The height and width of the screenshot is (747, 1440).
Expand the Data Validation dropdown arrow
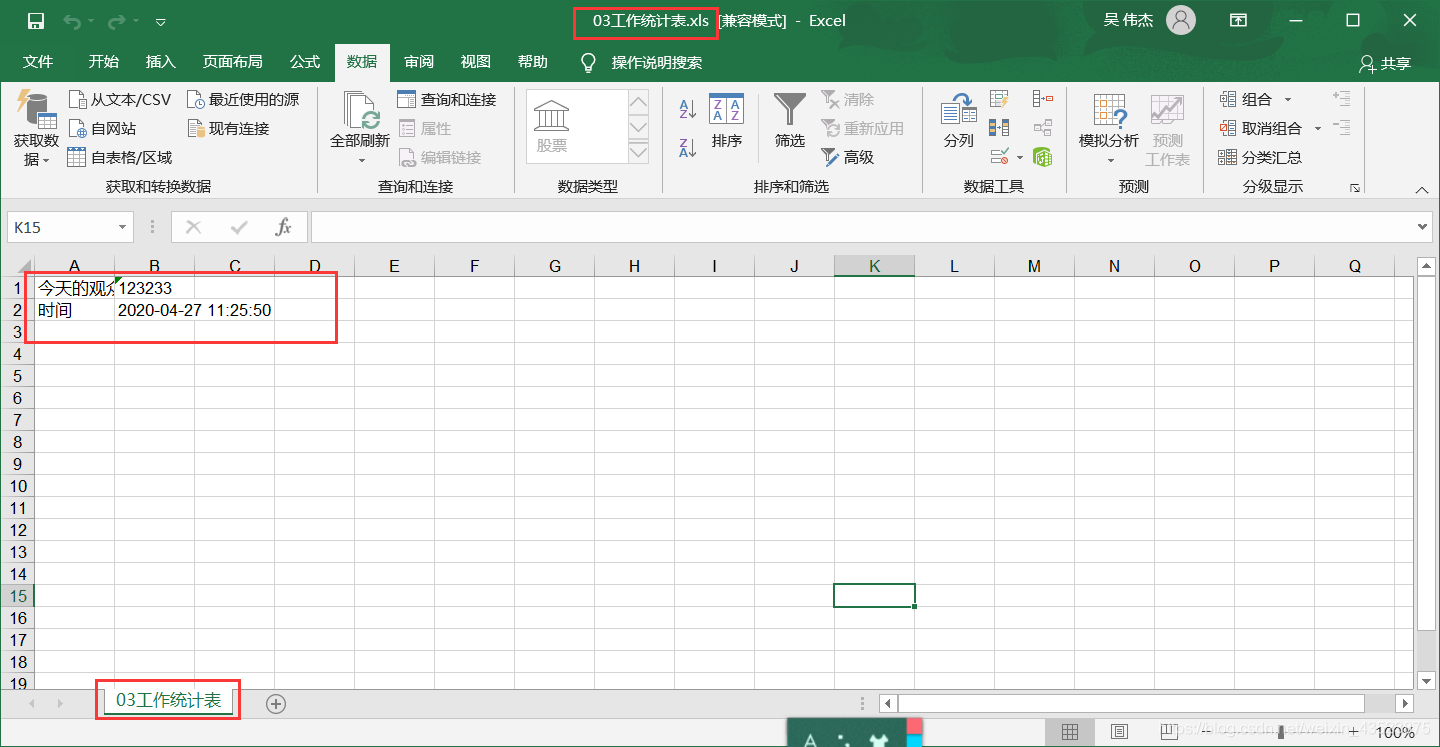[1020, 157]
